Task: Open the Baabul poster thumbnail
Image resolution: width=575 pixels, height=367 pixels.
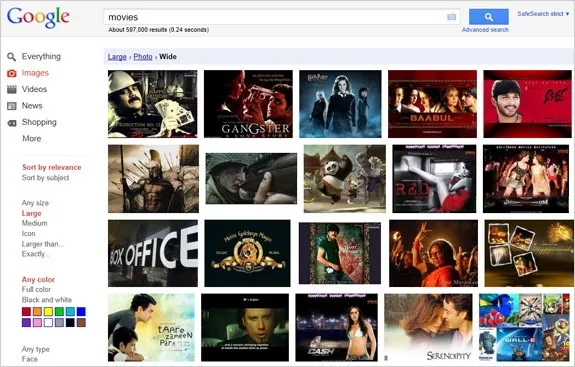Action: (x=432, y=104)
